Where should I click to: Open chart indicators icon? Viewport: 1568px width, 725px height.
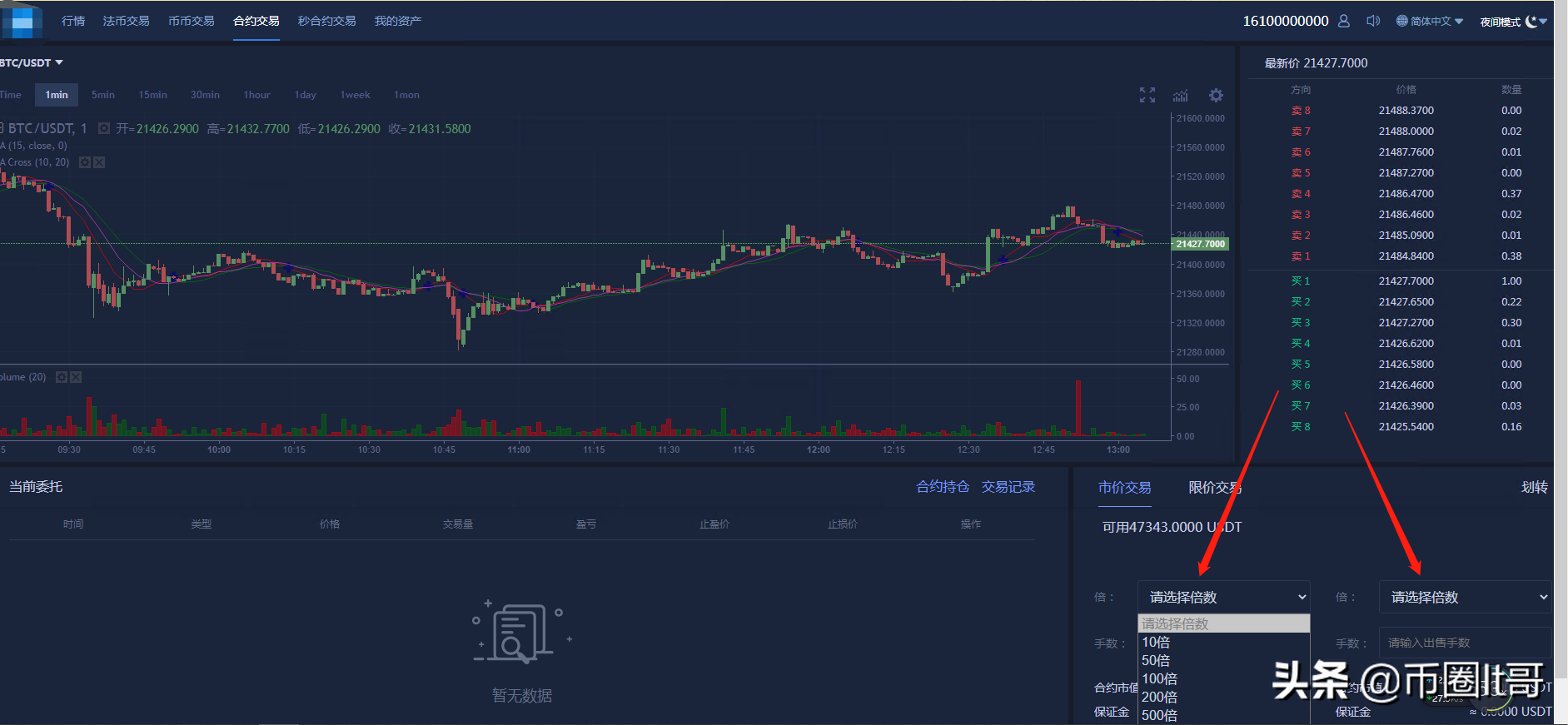pyautogui.click(x=1181, y=95)
